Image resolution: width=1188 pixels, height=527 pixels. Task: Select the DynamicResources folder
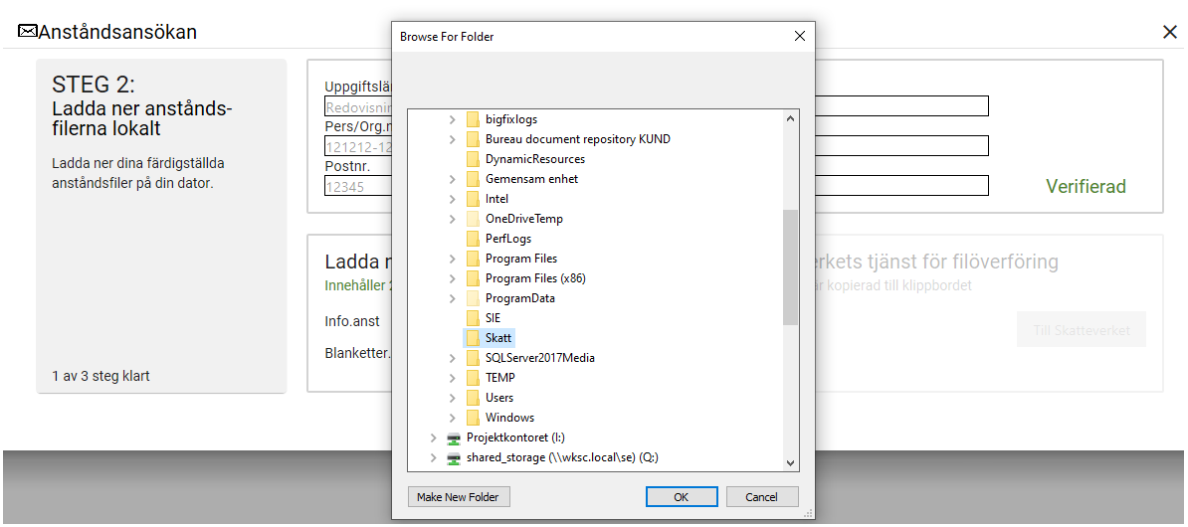[535, 159]
